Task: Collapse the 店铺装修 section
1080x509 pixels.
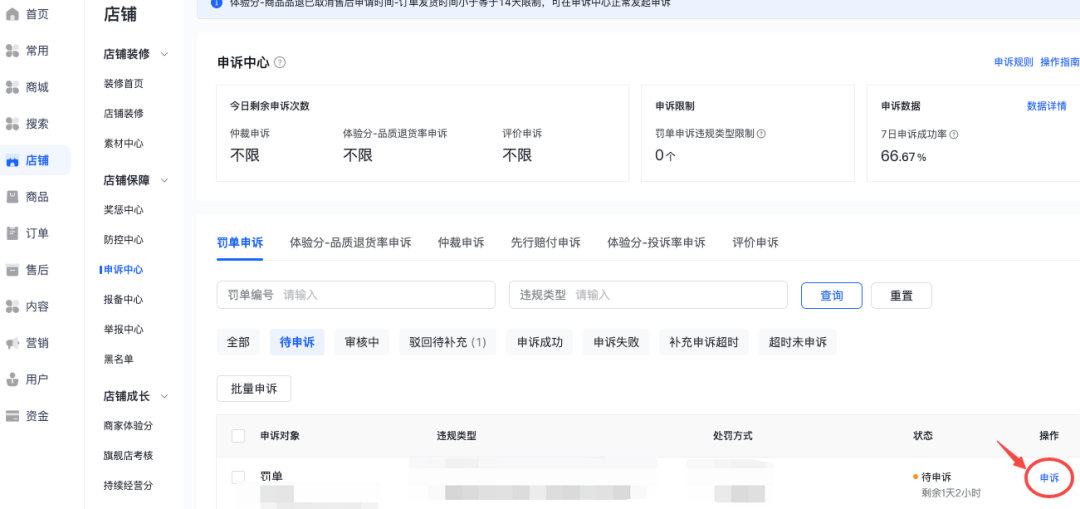Action: pos(165,54)
